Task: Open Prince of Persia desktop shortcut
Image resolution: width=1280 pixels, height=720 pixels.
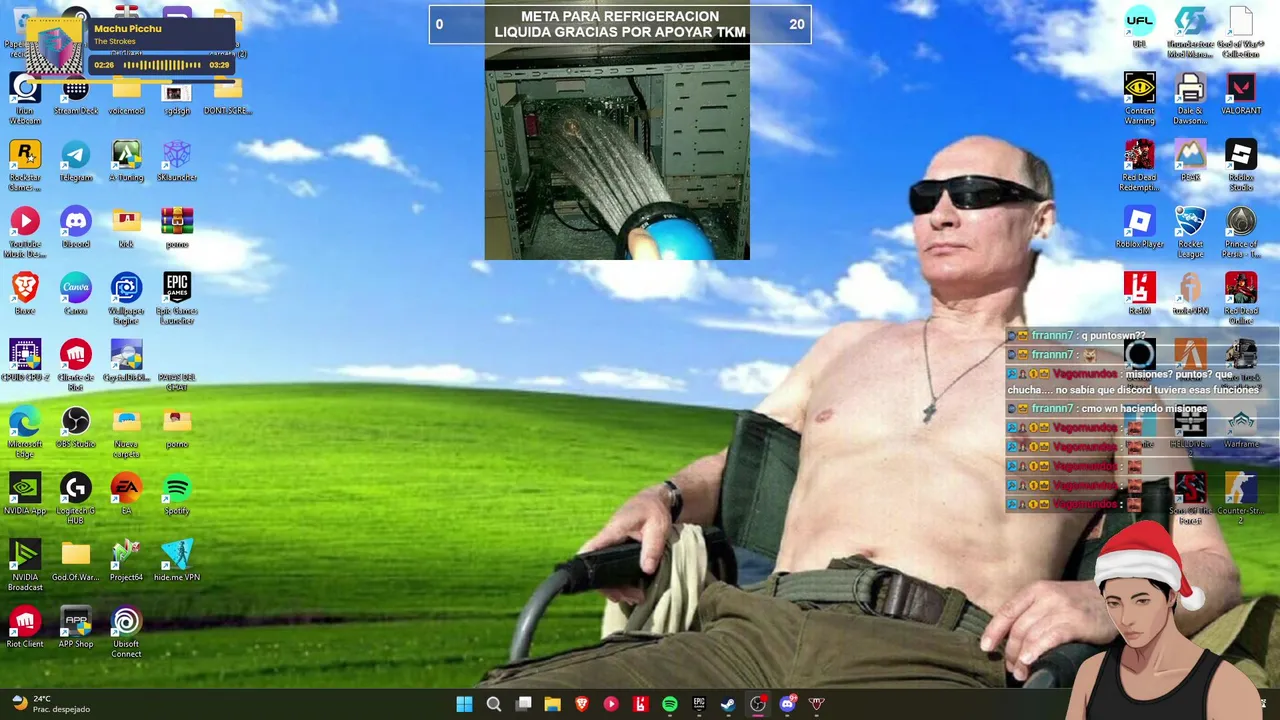Action: (1241, 233)
